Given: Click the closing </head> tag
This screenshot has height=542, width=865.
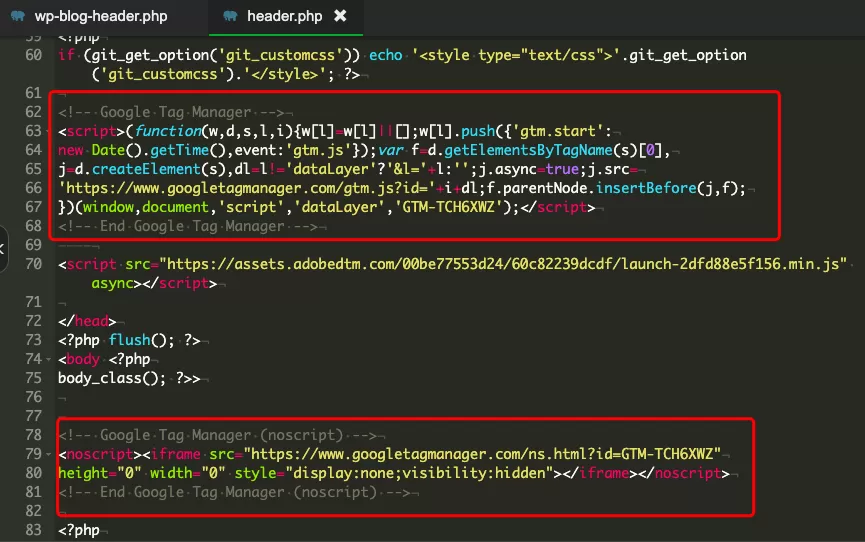Looking at the screenshot, I should (87, 321).
